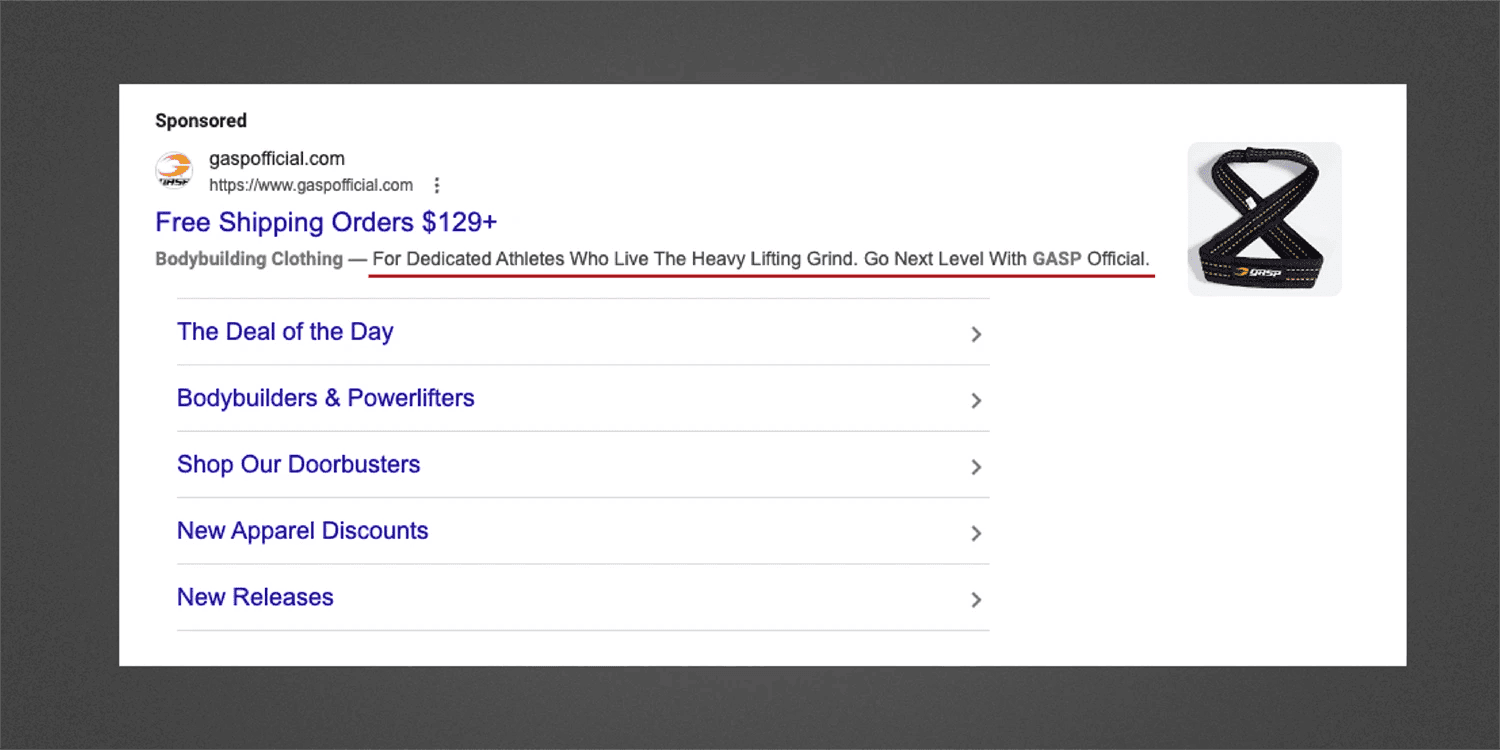Click the gaspofficial.com site name
The image size is (1500, 750).
click(277, 158)
